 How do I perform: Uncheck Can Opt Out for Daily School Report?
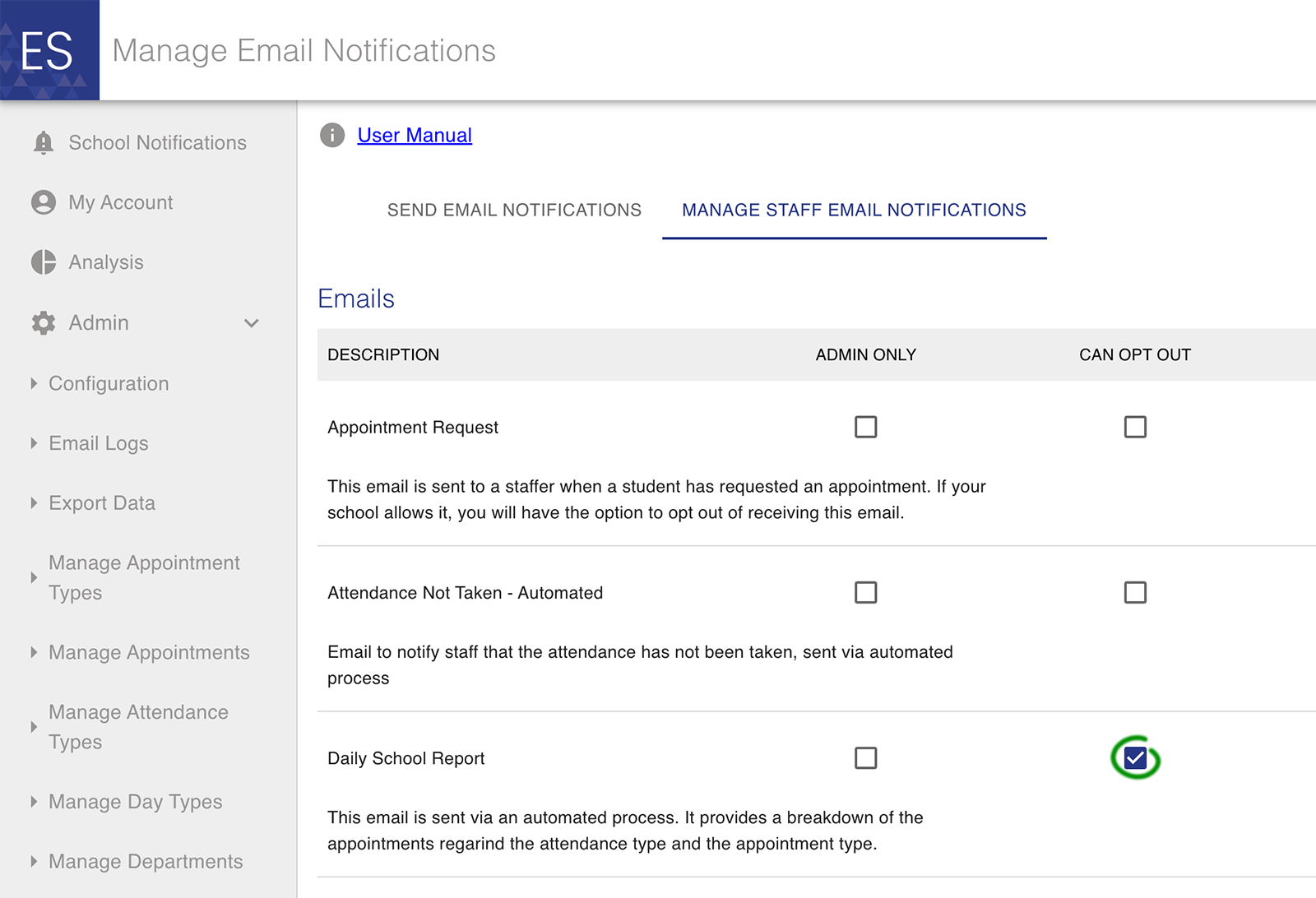point(1135,758)
